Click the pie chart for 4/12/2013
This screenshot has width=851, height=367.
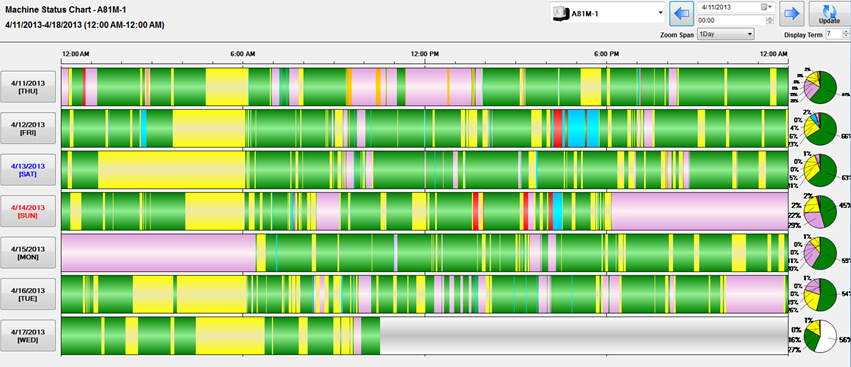pyautogui.click(x=820, y=128)
